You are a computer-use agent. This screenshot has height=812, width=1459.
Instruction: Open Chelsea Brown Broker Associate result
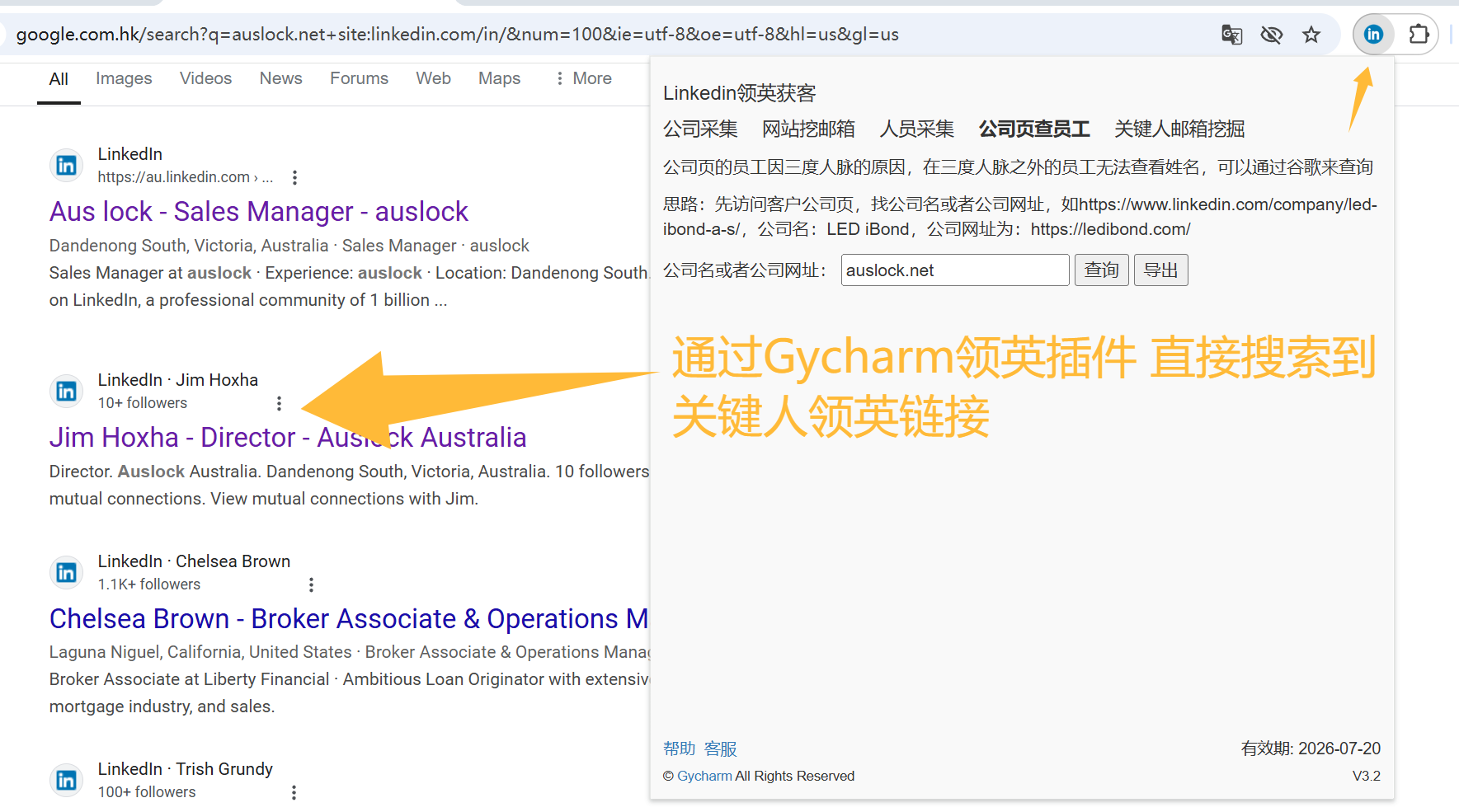(x=349, y=619)
